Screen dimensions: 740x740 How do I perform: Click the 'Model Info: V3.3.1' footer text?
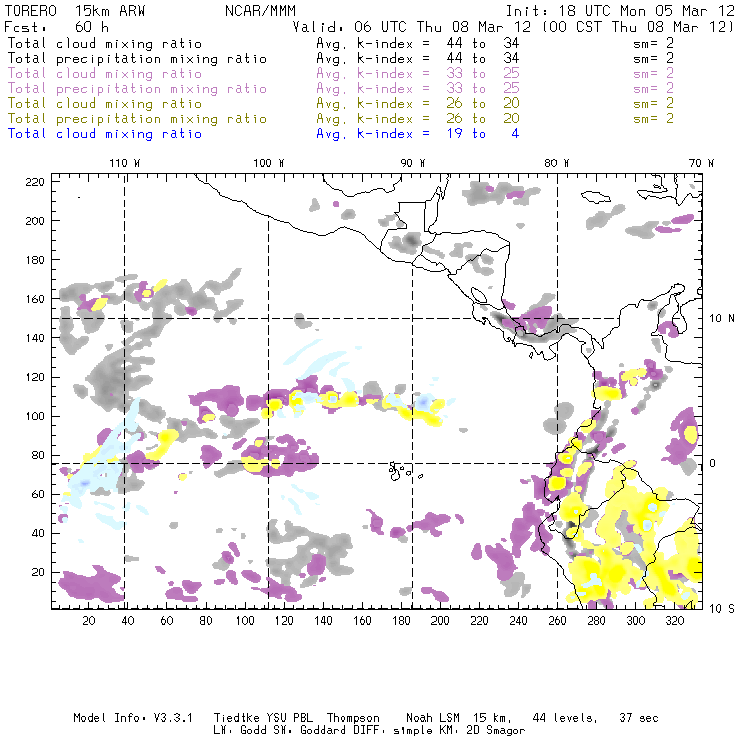[x=133, y=718]
